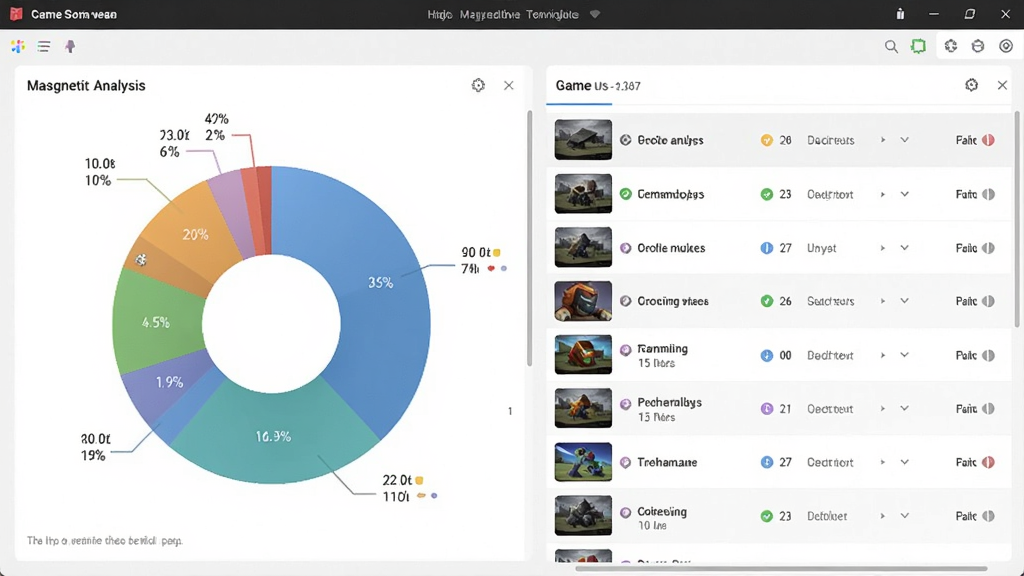Viewport: 1024px width, 576px height.
Task: Open the hamburger list menu icon
Action: coord(44,46)
